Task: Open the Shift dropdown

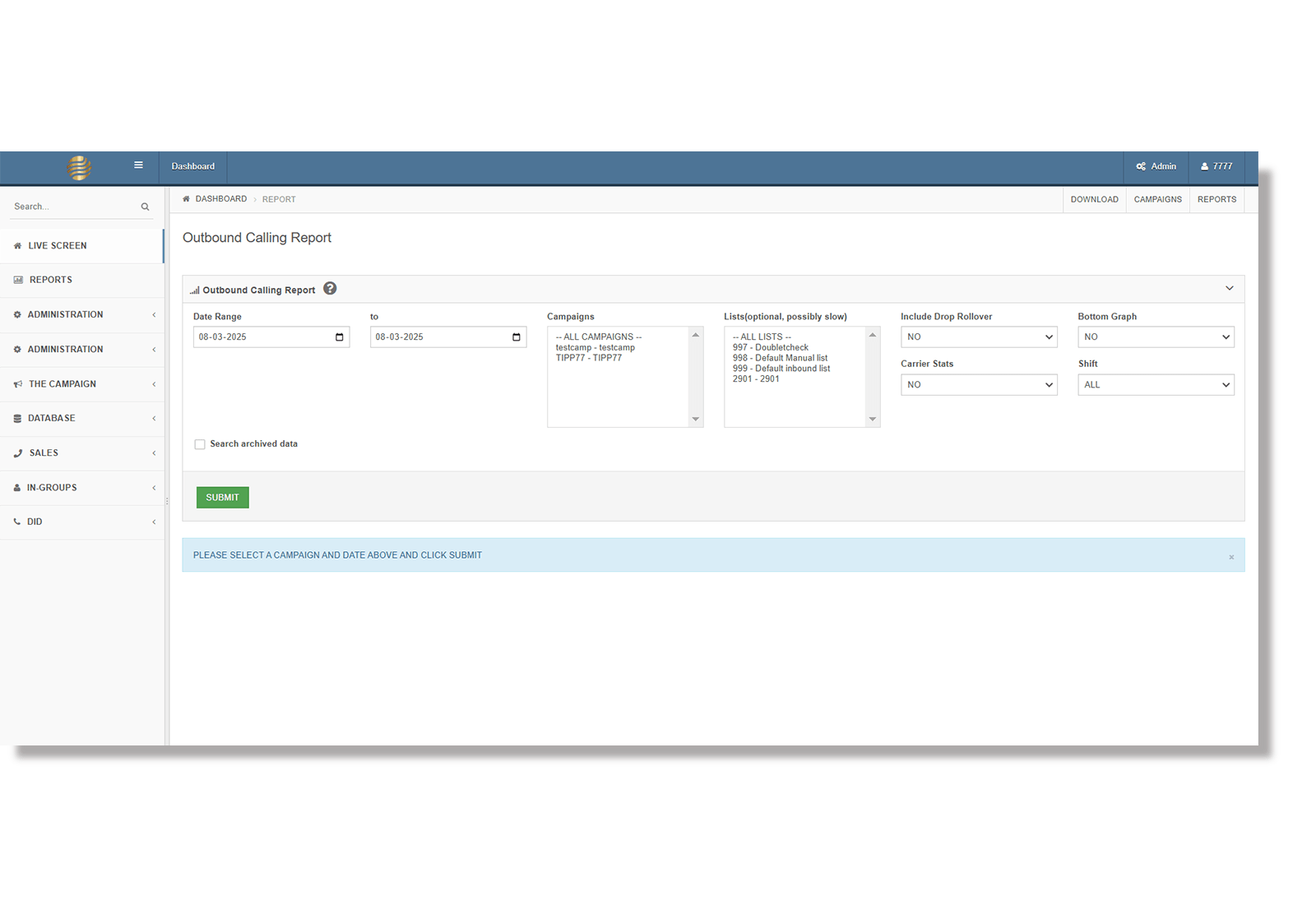Action: (x=1156, y=385)
